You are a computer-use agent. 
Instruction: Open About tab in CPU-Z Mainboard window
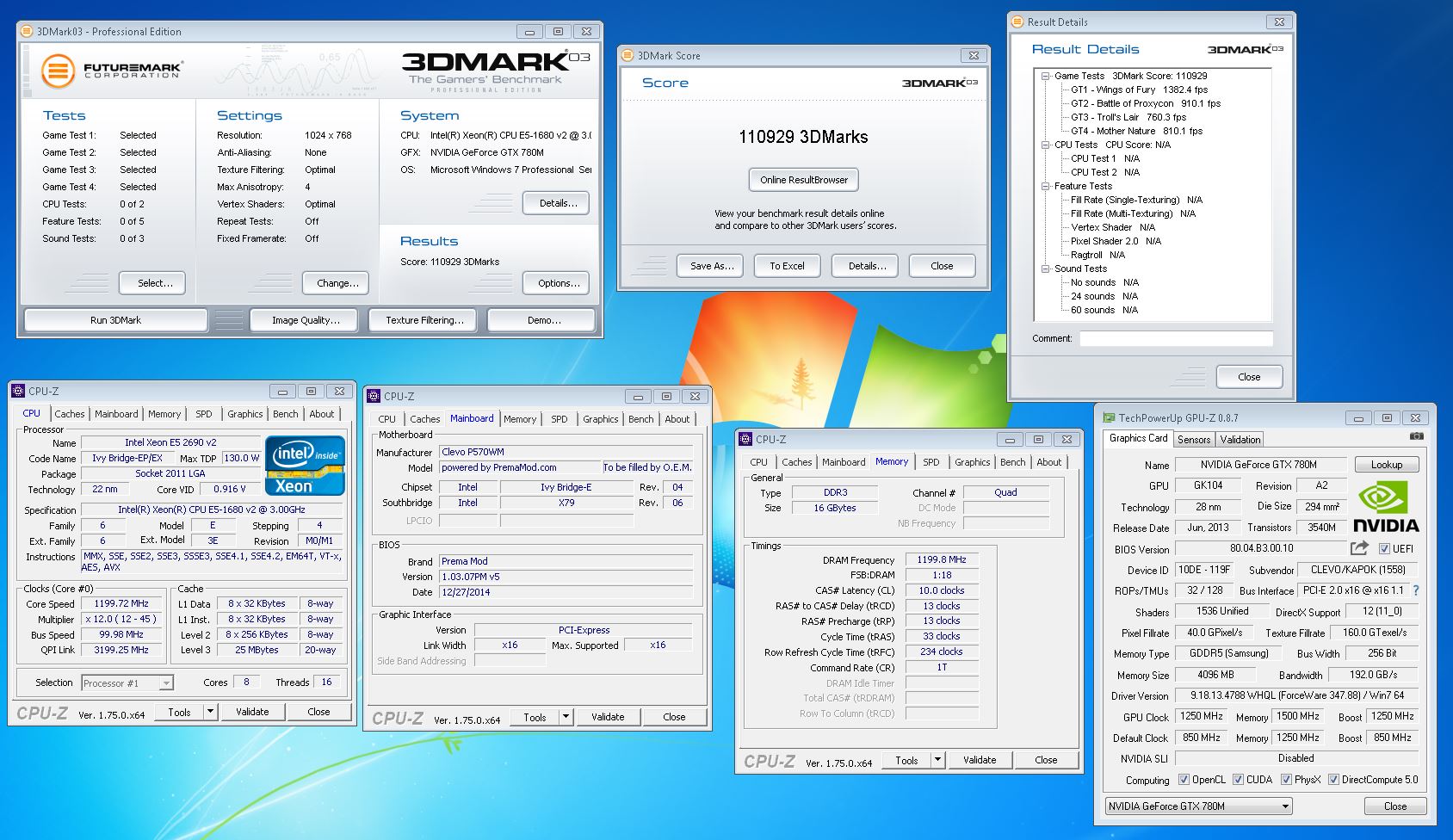pos(677,419)
